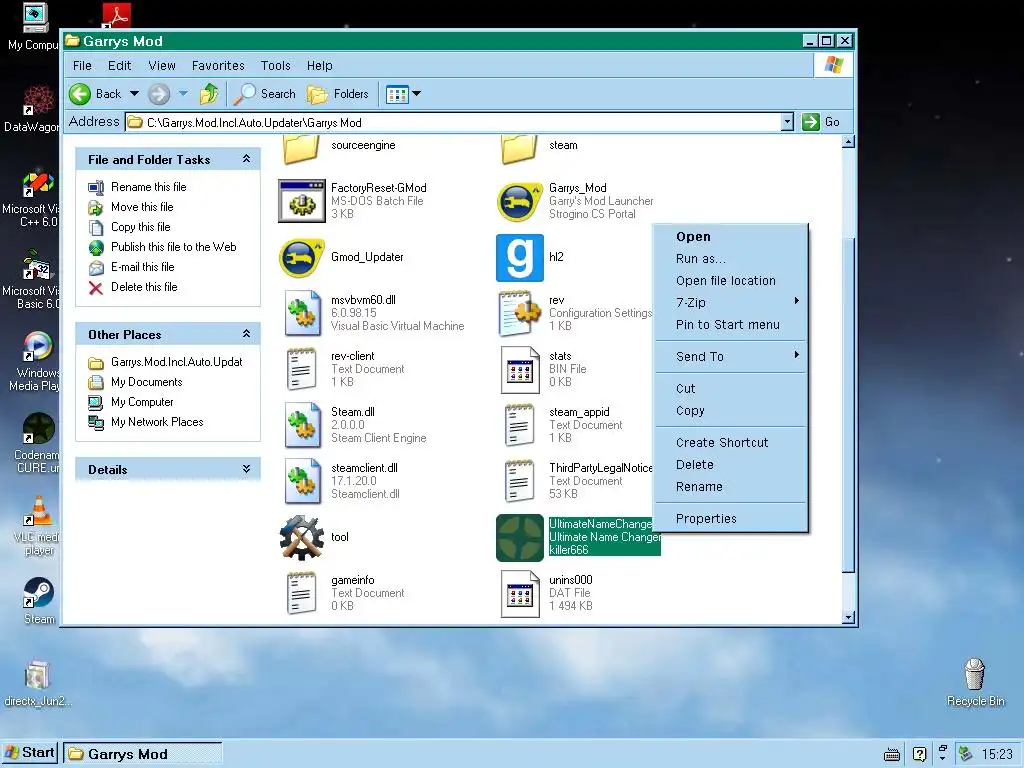Viewport: 1024px width, 768px height.
Task: Open the Tools menu
Action: pos(276,65)
